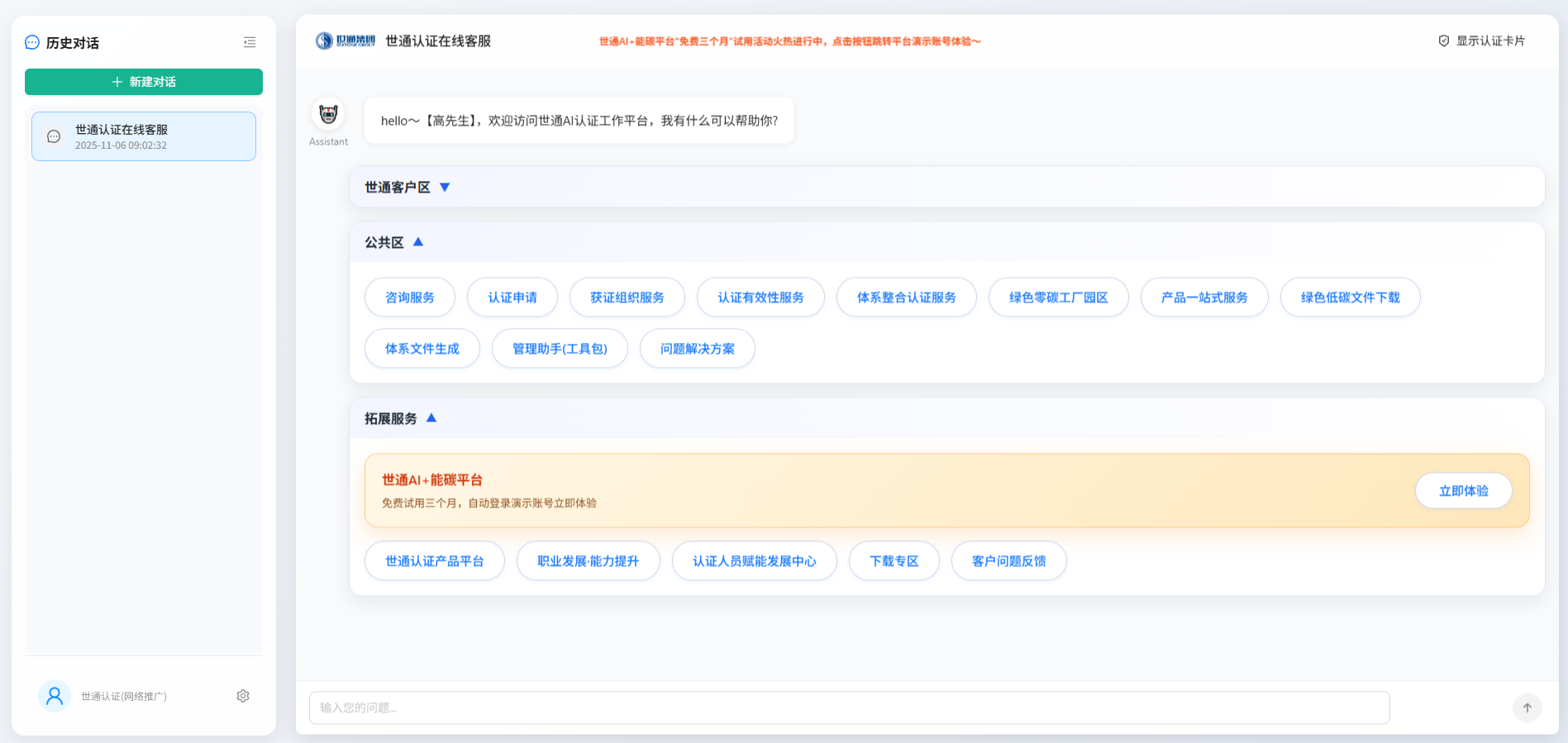Click the Assistant avatar icon
Screen dimensions: 1568x743
pos(328,114)
